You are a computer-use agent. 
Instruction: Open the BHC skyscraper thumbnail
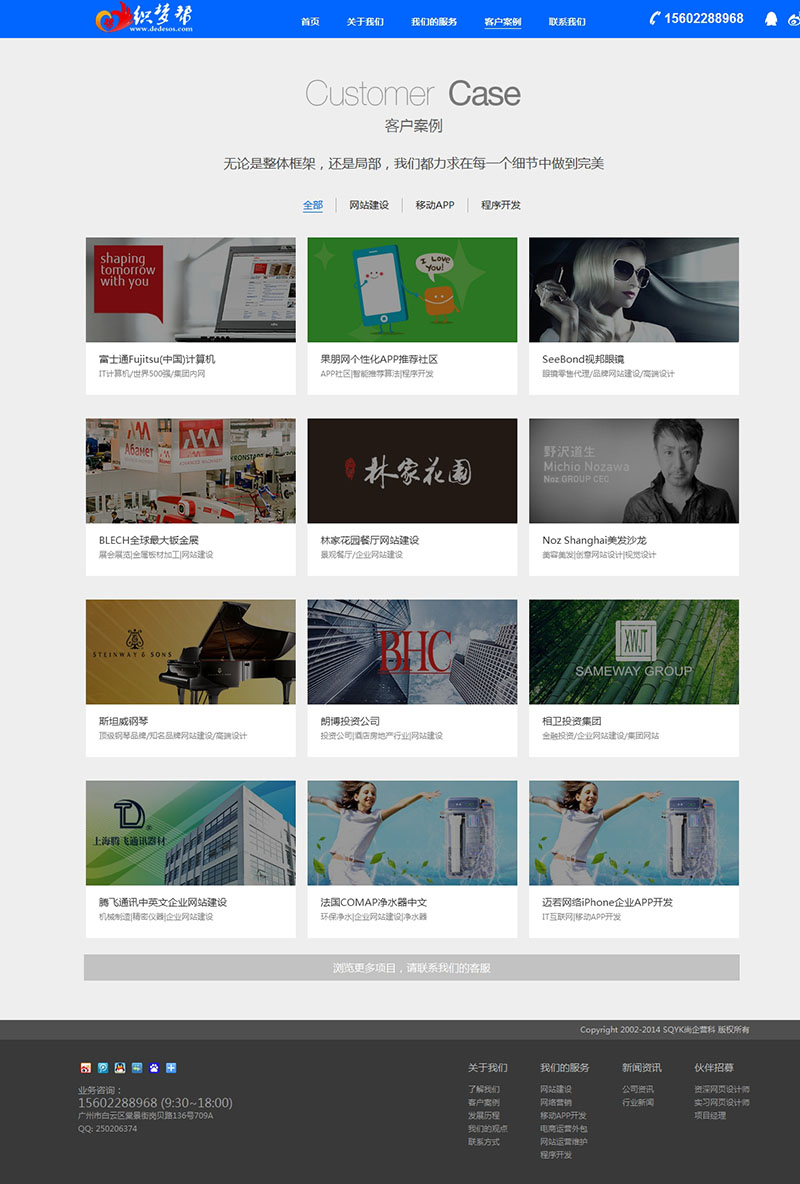[412, 652]
